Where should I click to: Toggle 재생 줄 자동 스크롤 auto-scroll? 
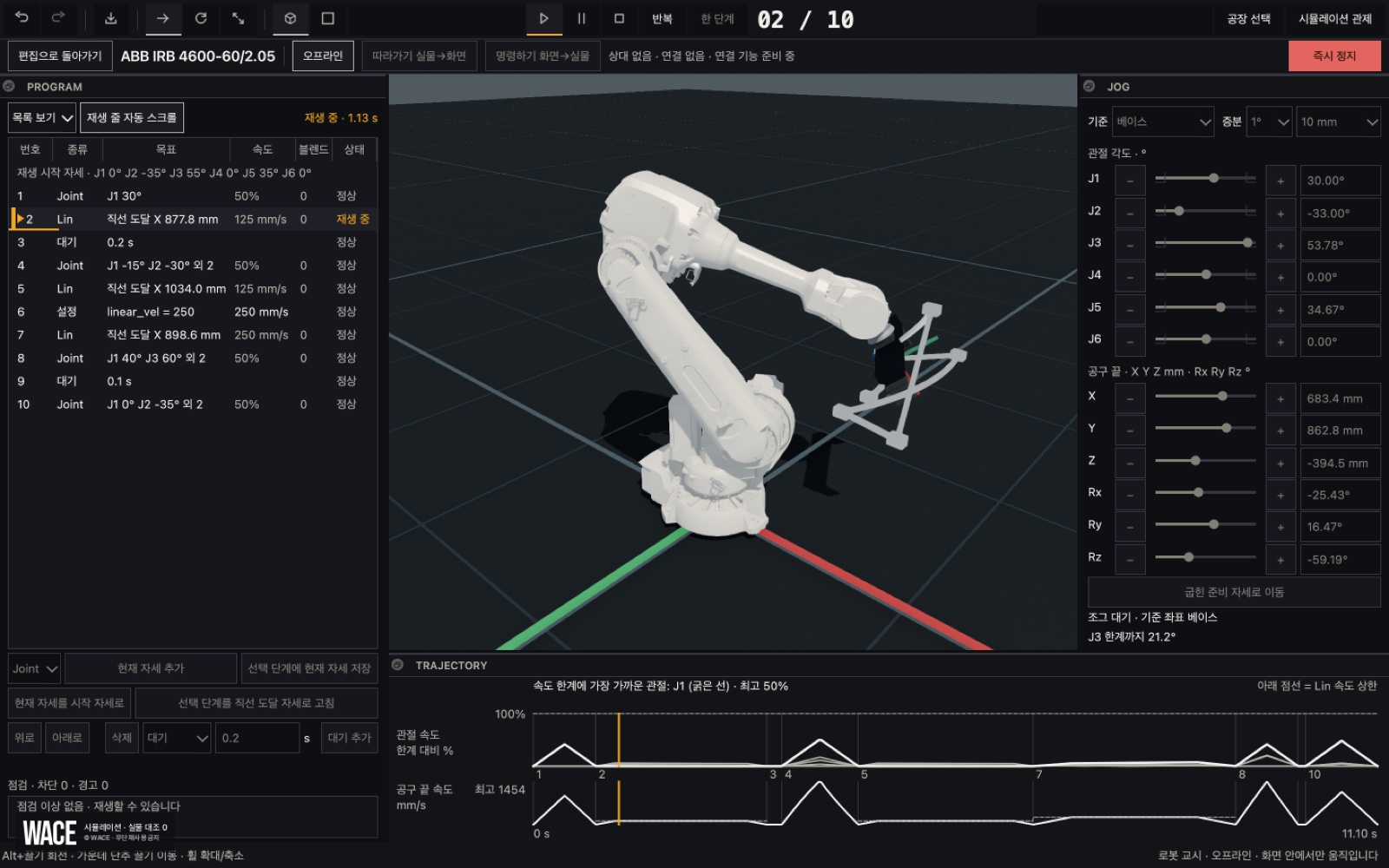click(x=132, y=117)
